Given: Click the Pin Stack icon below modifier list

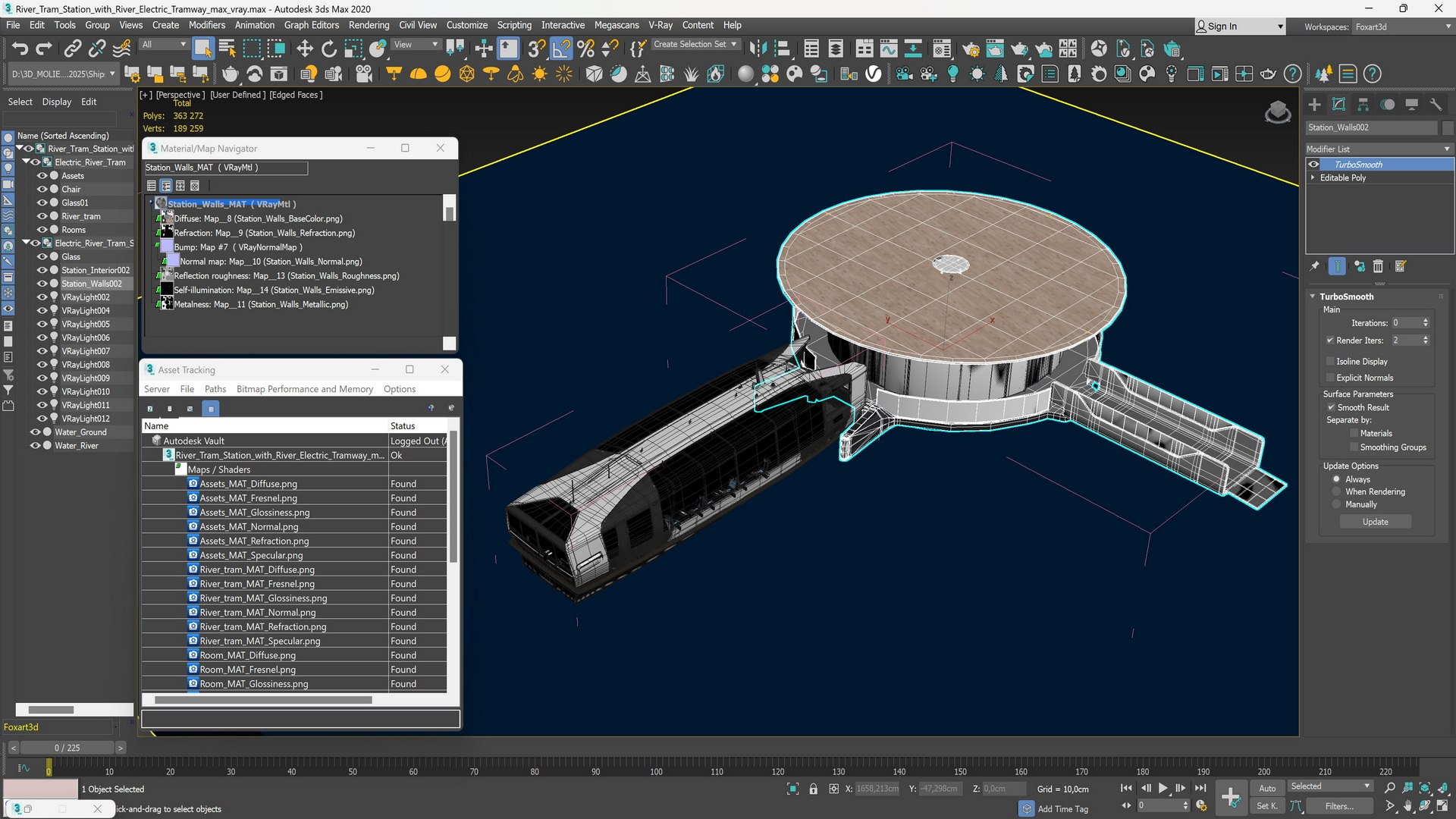Looking at the screenshot, I should pyautogui.click(x=1314, y=266).
